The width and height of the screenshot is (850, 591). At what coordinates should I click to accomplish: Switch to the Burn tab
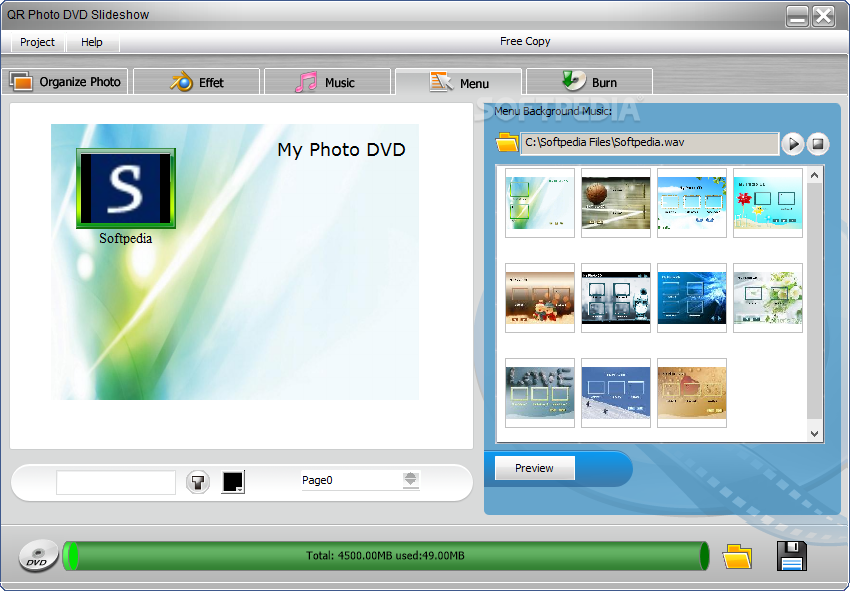[x=589, y=82]
